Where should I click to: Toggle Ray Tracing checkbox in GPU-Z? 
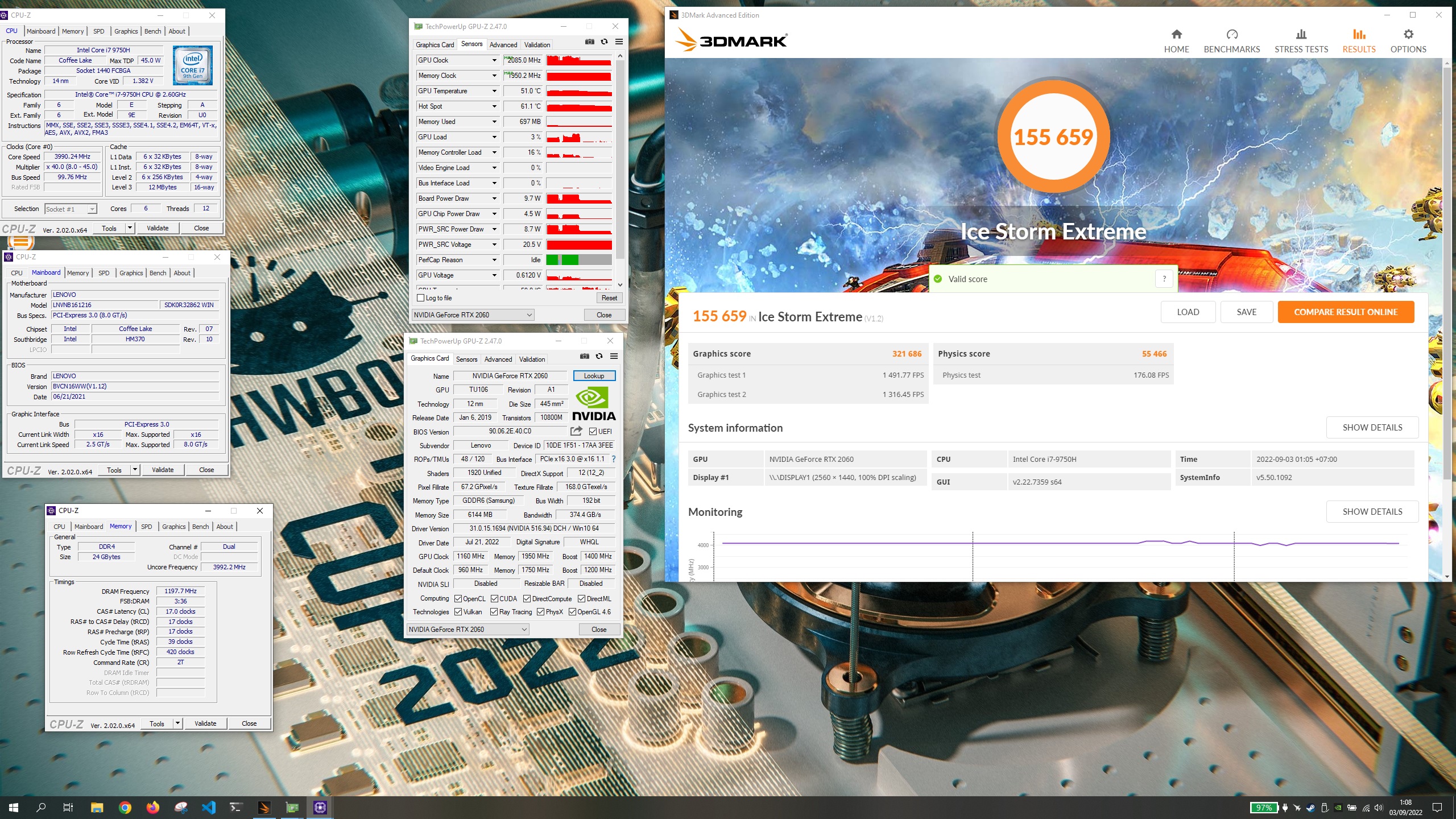[x=494, y=612]
